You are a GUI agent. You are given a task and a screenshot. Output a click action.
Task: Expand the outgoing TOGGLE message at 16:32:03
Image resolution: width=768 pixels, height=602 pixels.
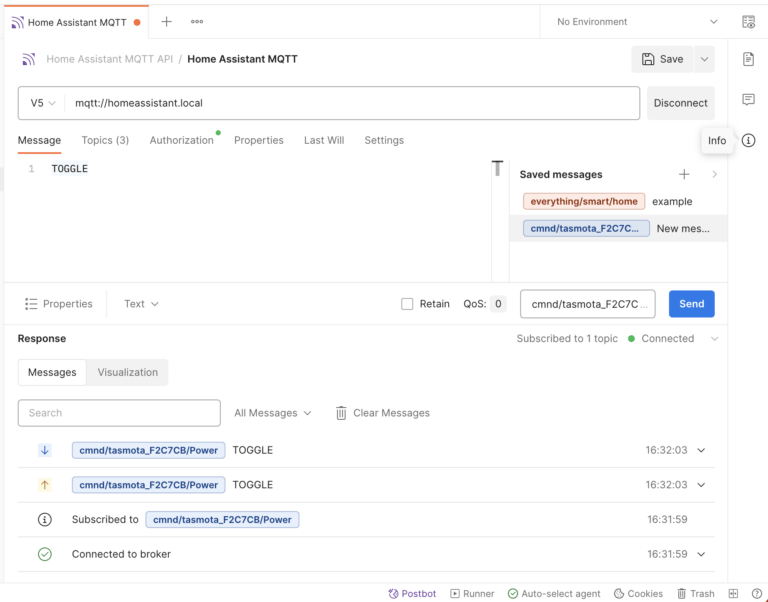click(x=701, y=485)
